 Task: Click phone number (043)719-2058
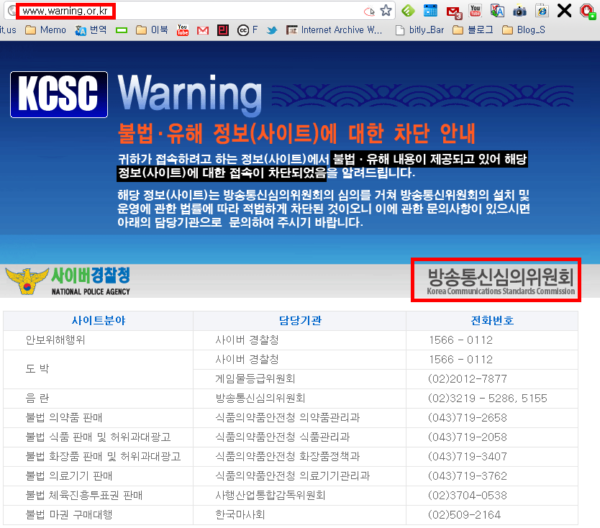coord(468,437)
